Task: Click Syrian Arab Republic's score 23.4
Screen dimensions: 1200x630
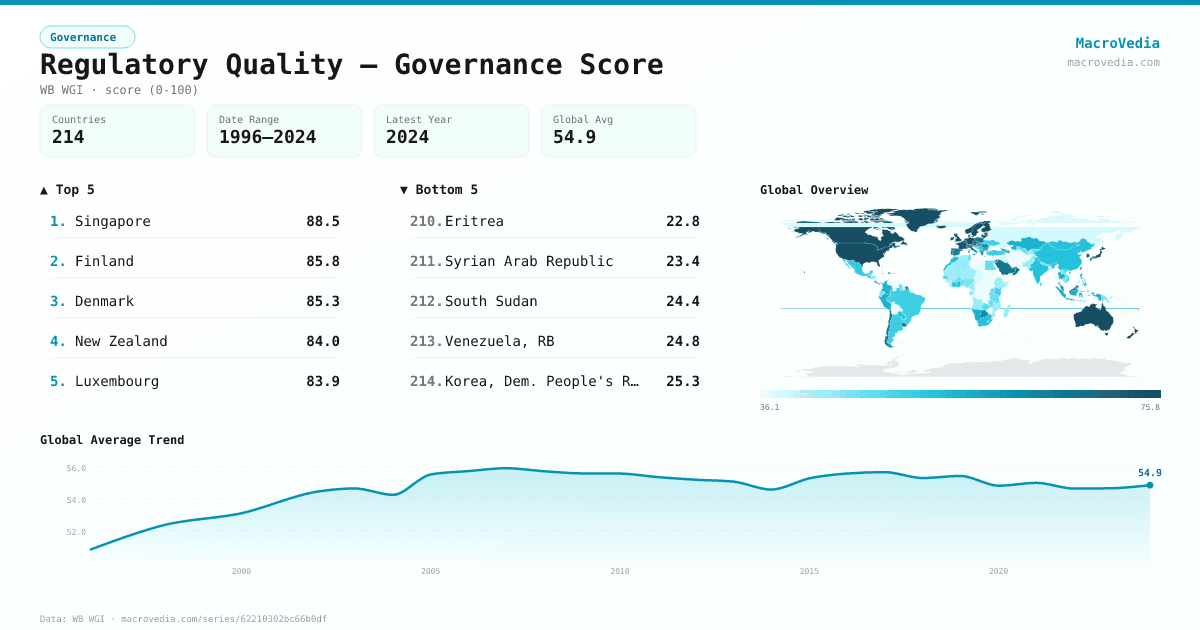Action: 683,261
